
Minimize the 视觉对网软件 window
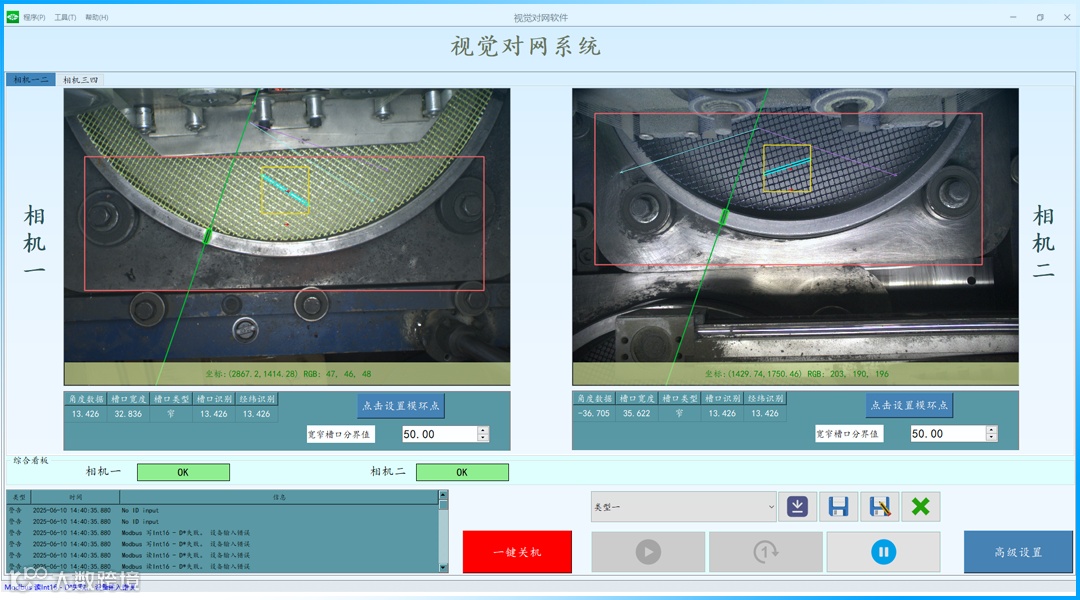[1013, 17]
